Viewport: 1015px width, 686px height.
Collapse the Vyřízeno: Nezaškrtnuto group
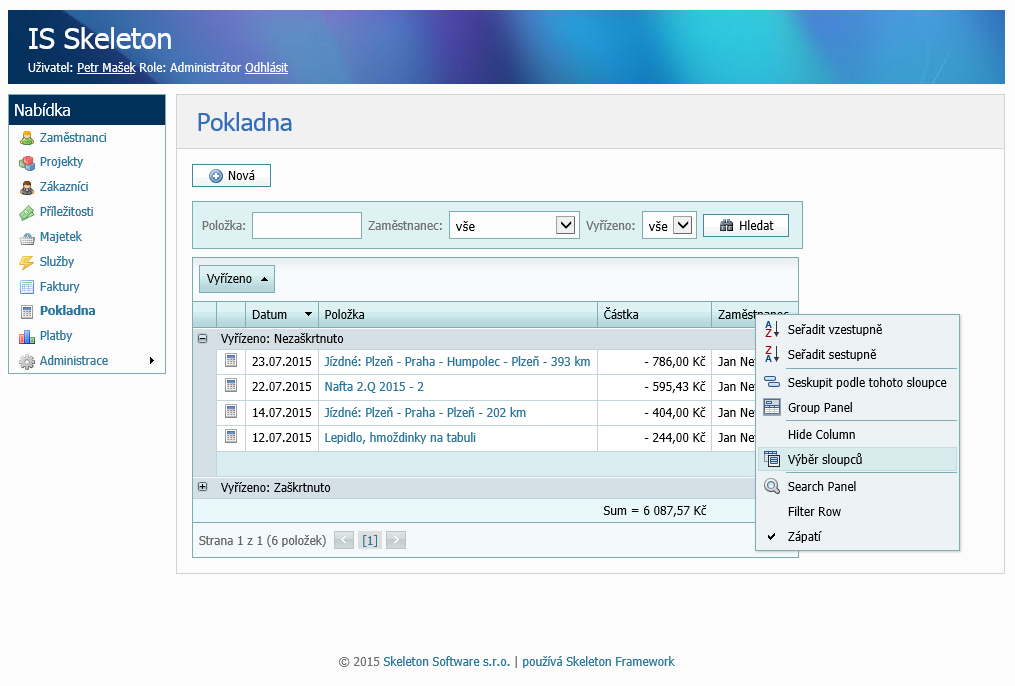pyautogui.click(x=203, y=339)
